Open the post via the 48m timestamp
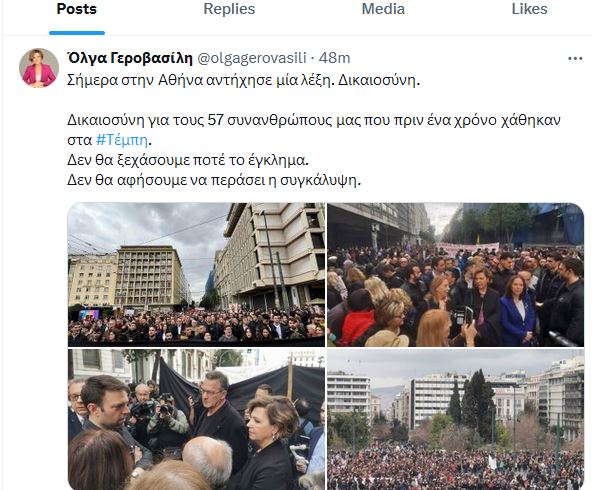 (x=334, y=58)
